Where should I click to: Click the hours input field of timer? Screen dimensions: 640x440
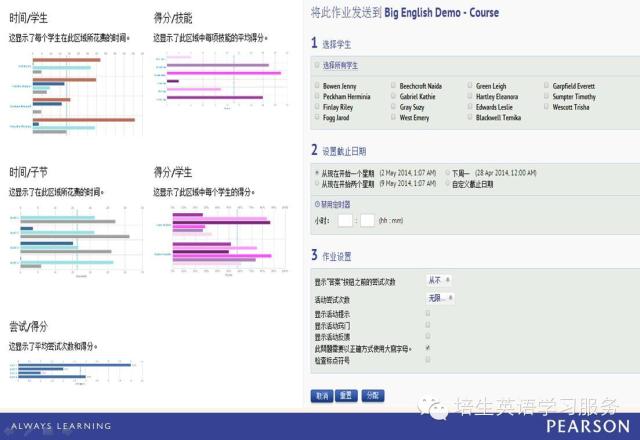[346, 220]
